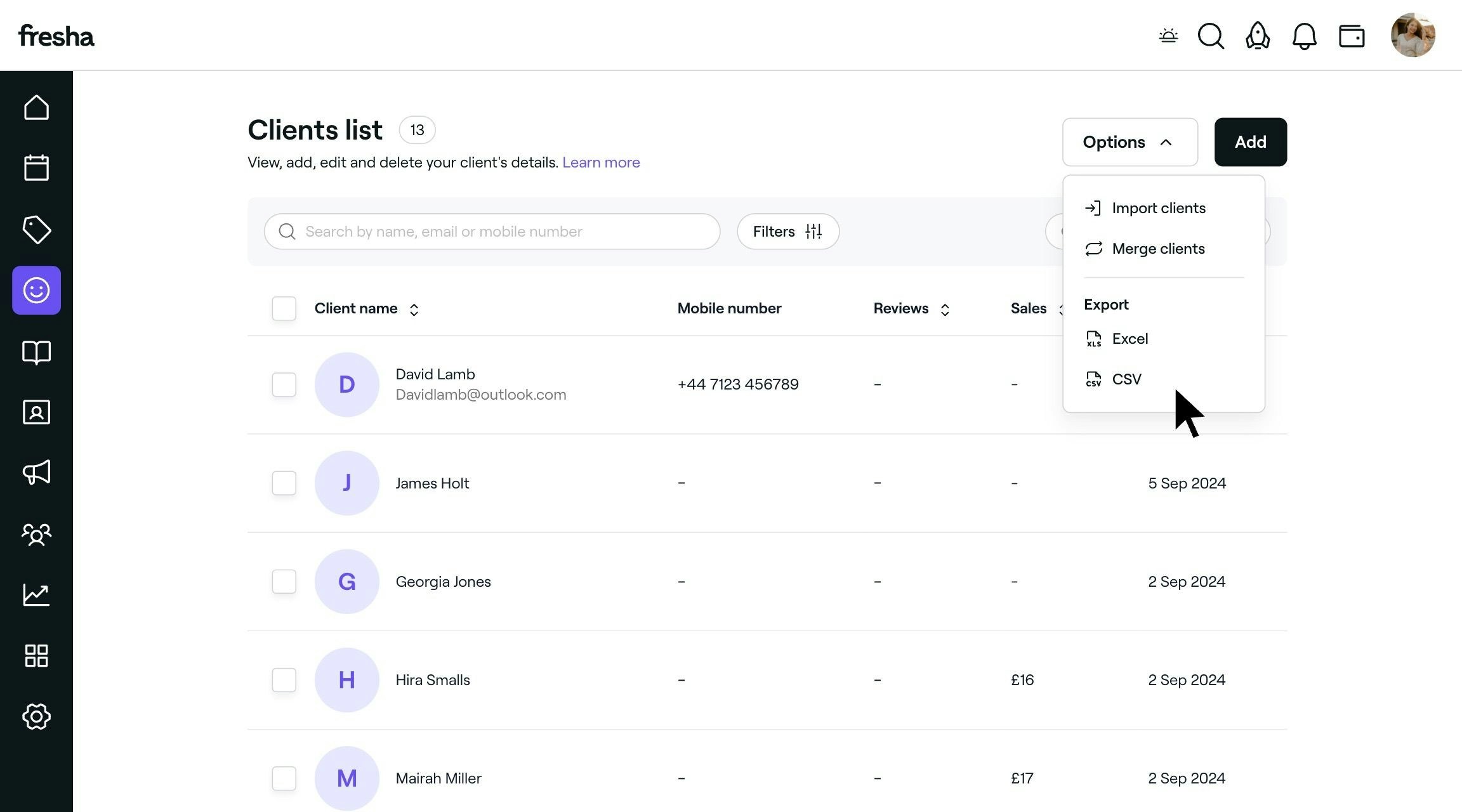Open the Calendar from the sidebar
The image size is (1462, 812).
[x=36, y=167]
